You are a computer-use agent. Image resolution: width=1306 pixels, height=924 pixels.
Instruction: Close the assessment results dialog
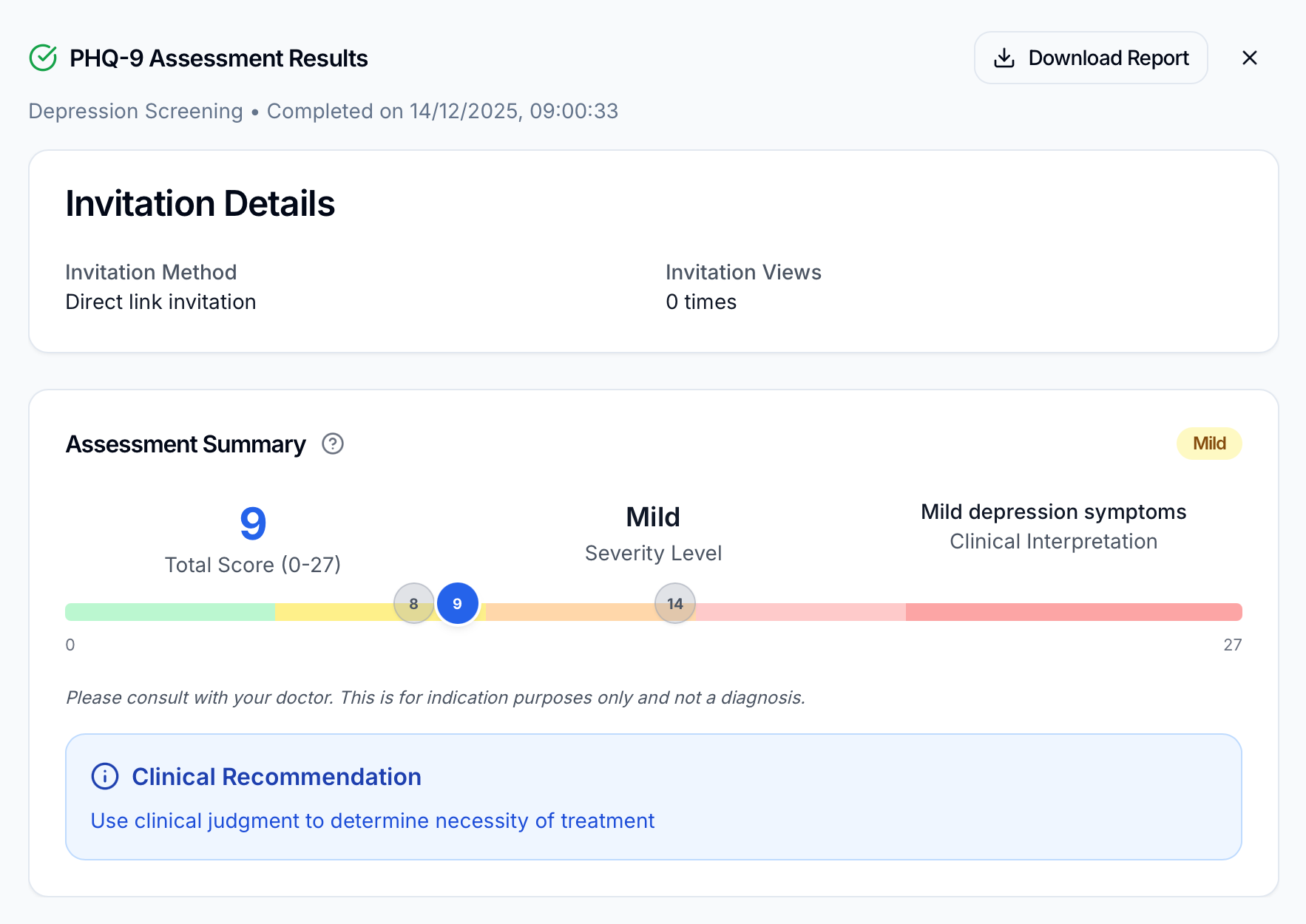pyautogui.click(x=1249, y=58)
